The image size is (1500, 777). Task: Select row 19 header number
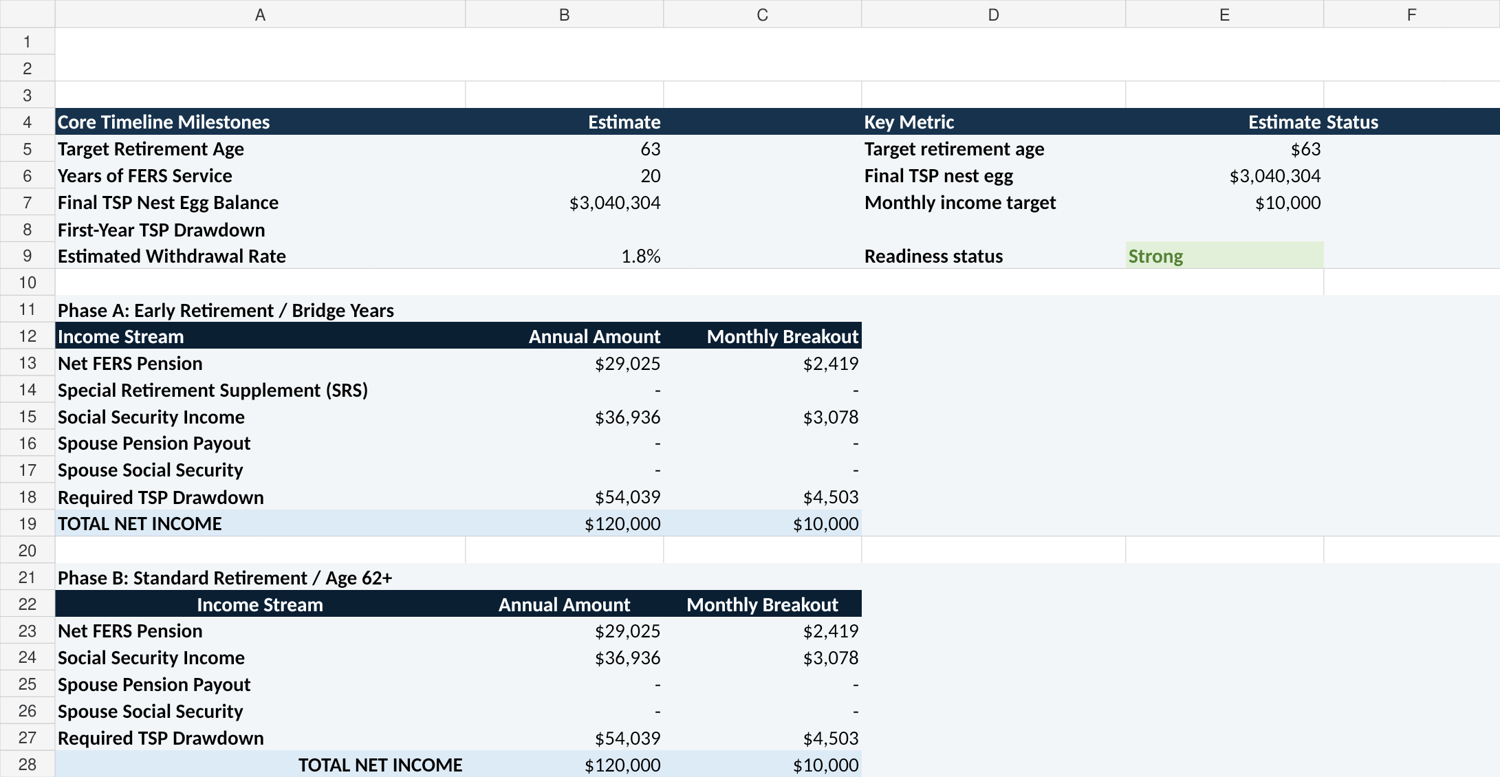point(27,523)
